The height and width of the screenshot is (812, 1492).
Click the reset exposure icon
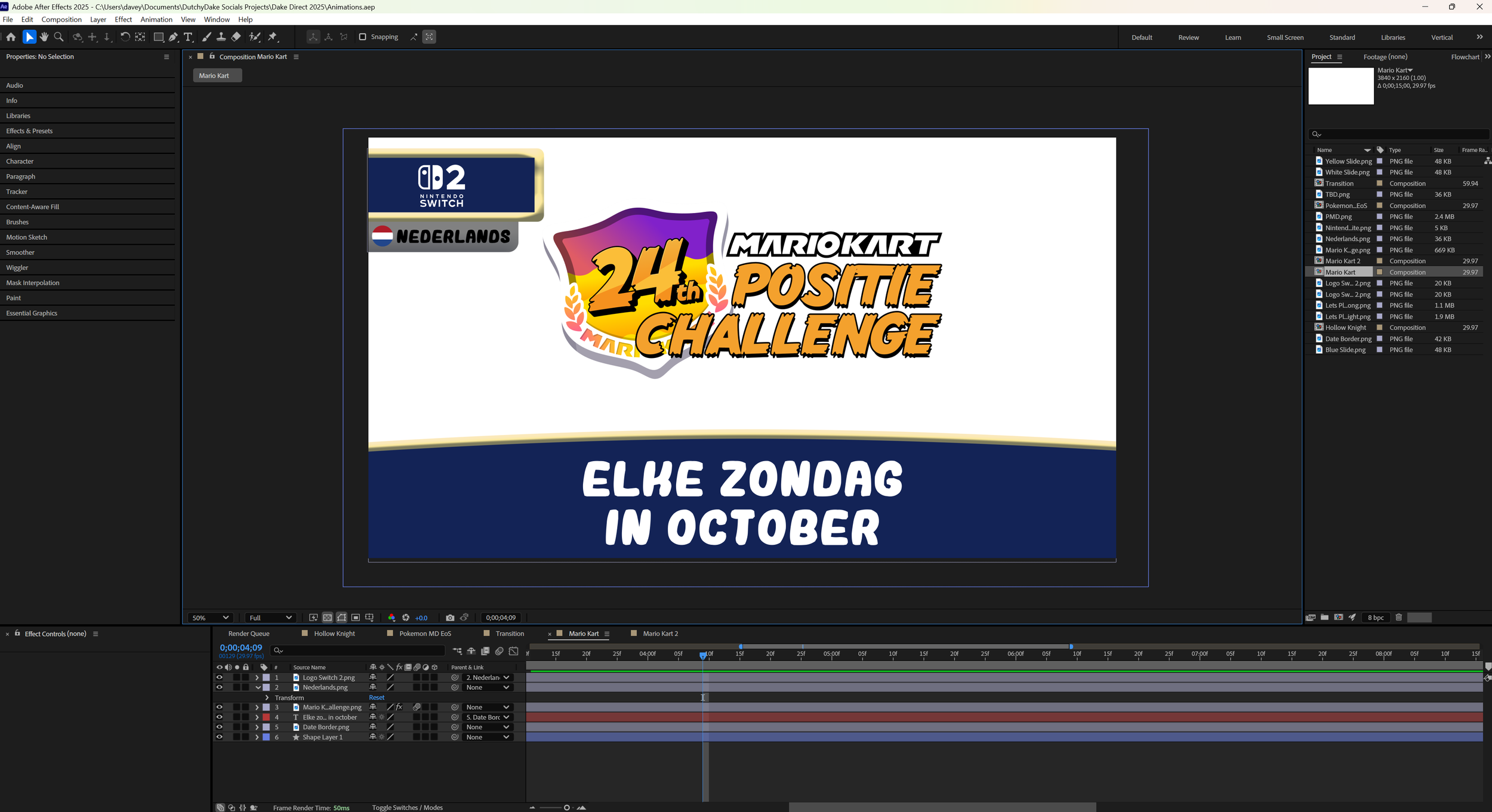[406, 618]
